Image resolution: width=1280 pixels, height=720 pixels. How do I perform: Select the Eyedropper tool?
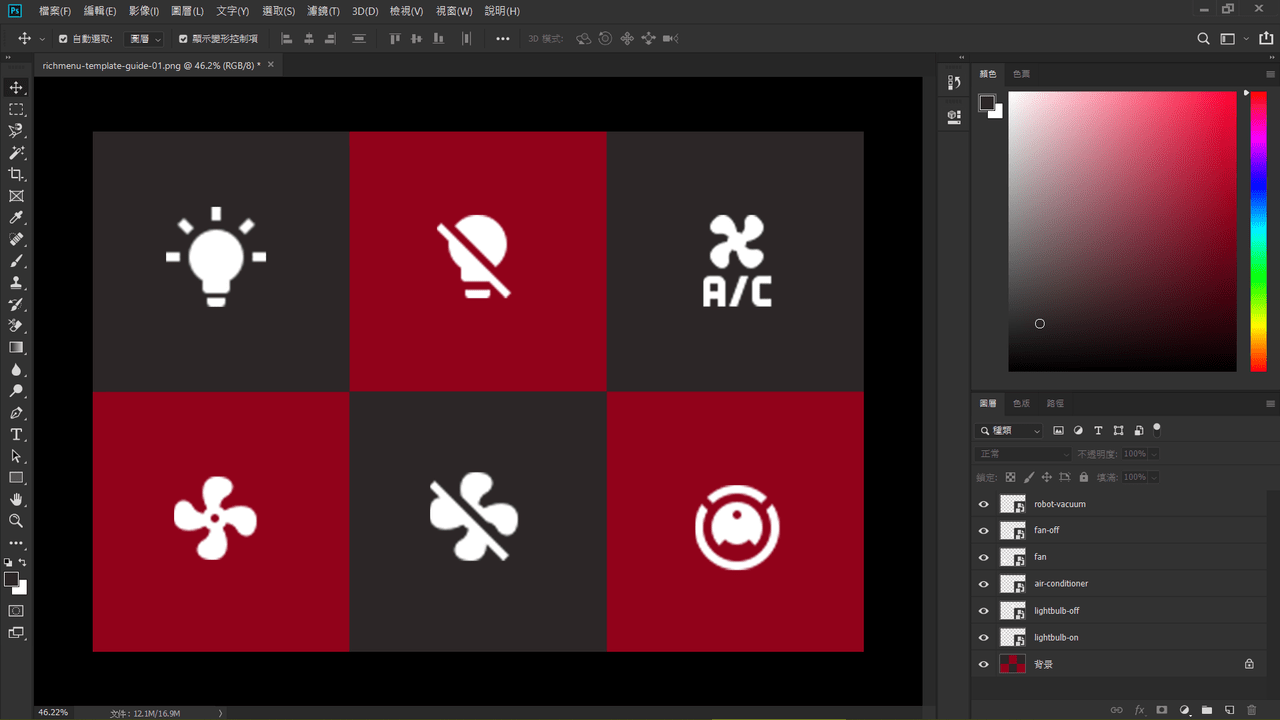click(16, 218)
